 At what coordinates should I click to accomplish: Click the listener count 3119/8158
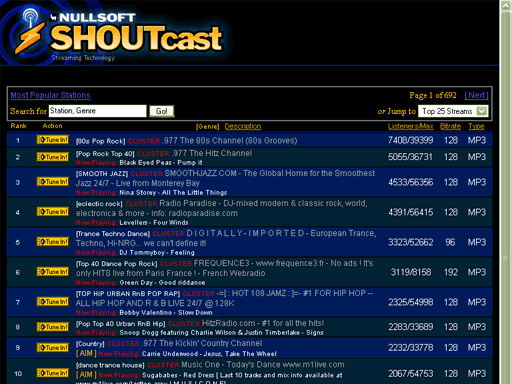click(411, 272)
